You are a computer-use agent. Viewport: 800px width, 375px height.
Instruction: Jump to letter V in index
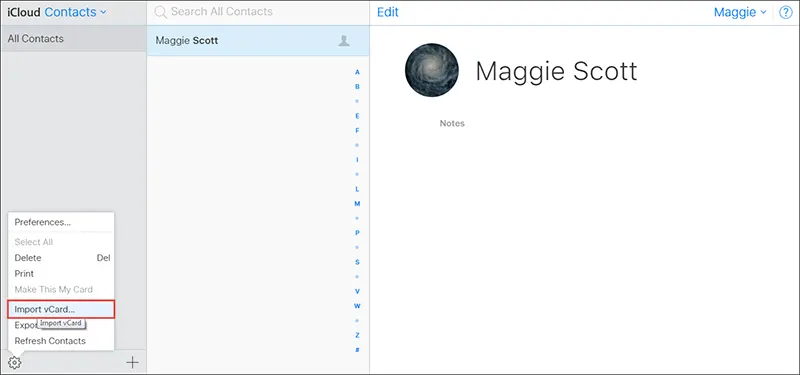pyautogui.click(x=357, y=291)
